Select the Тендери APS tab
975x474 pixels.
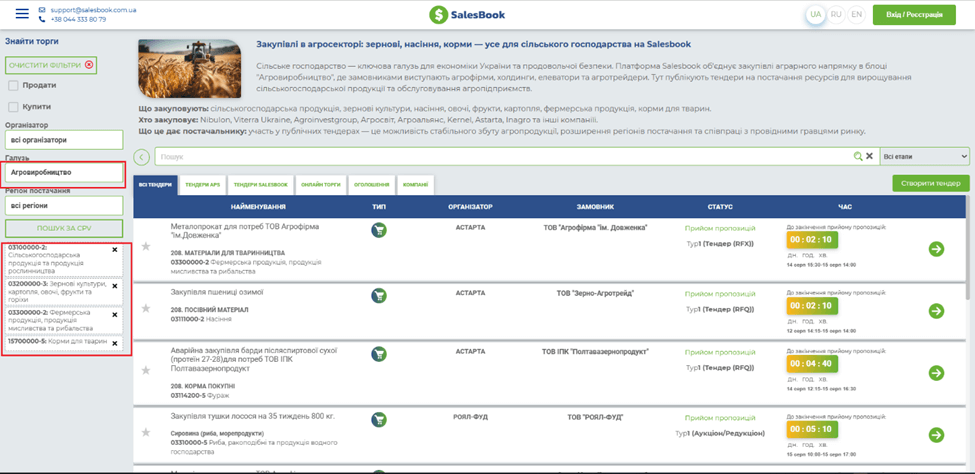[203, 185]
